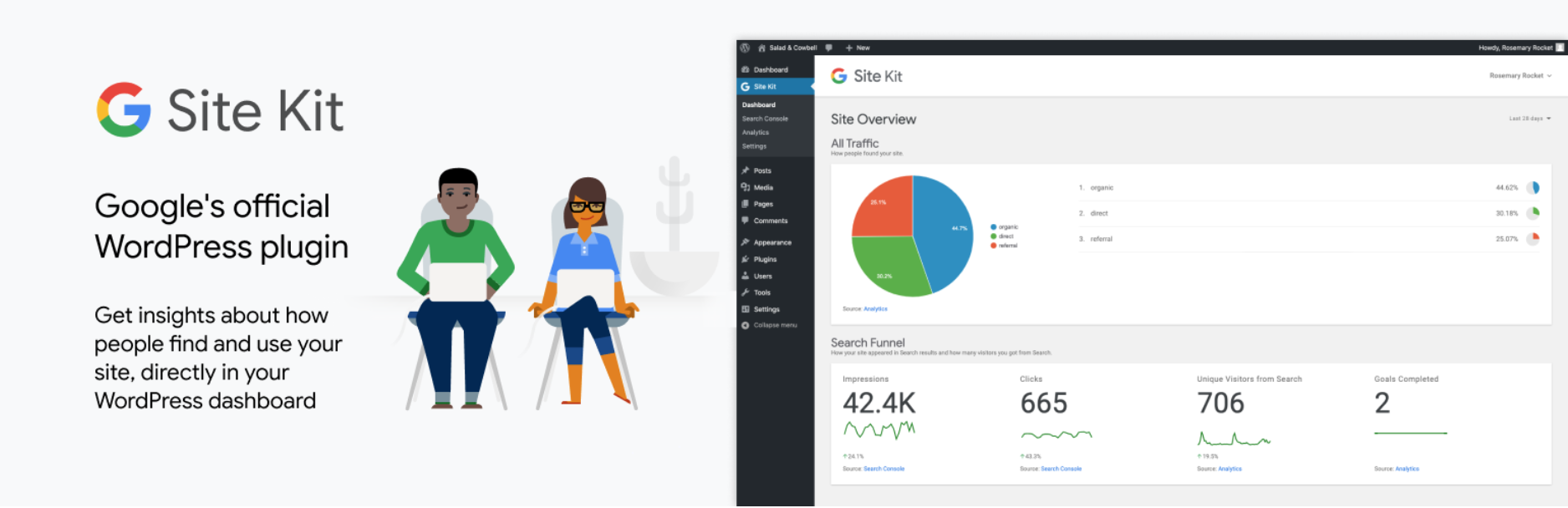Follow Search Console source link under Impressions
Screen dimensions: 1568x508
point(883,469)
